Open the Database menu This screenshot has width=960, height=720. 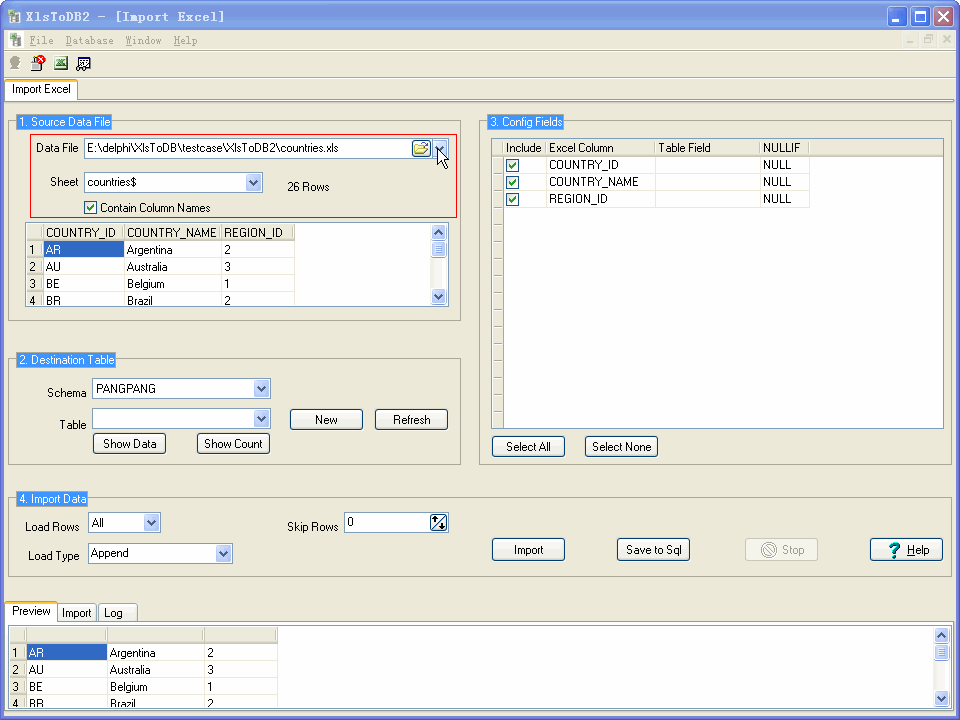pos(89,40)
